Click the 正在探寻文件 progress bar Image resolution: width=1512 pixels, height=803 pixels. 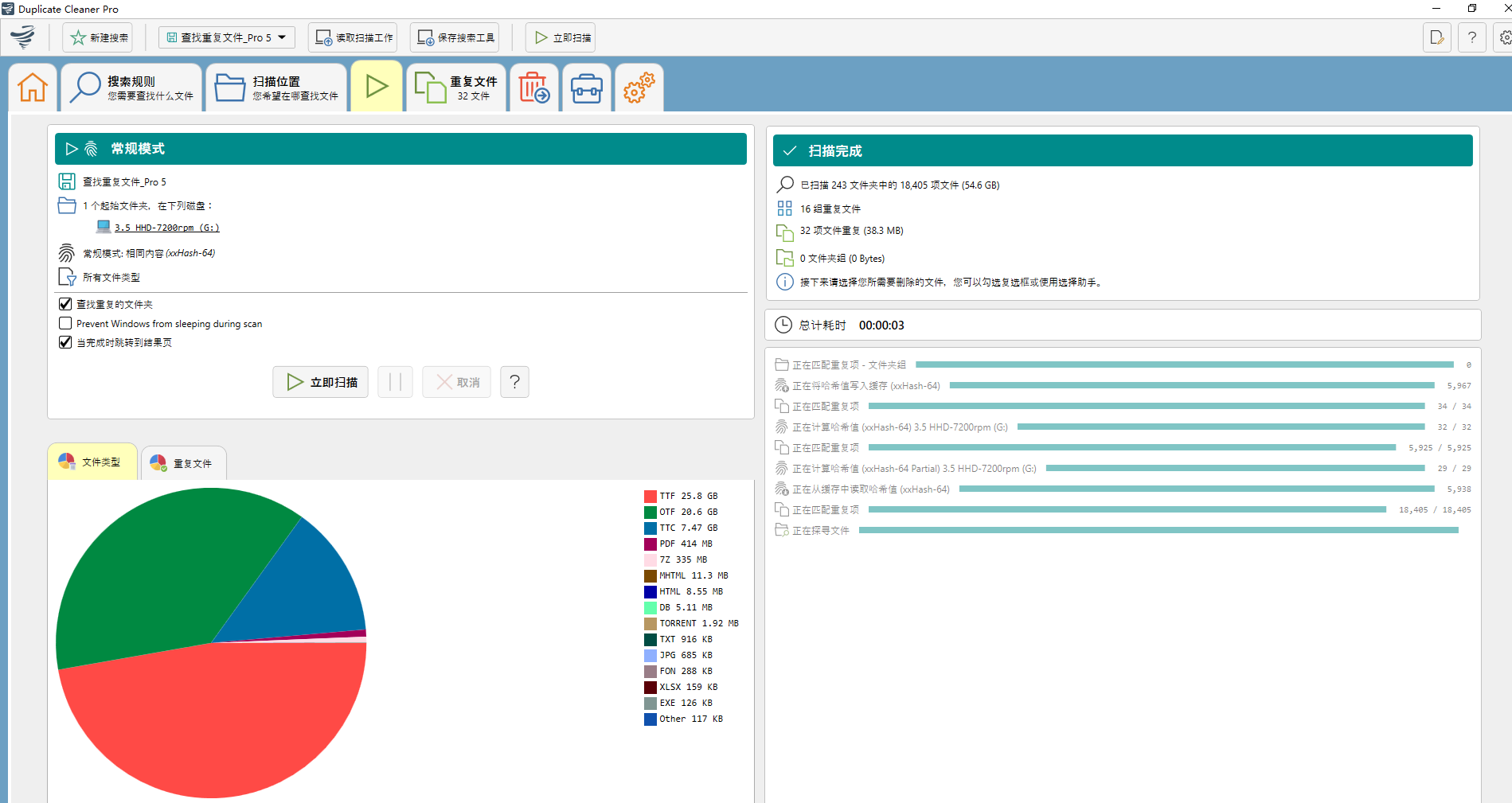point(1158,530)
